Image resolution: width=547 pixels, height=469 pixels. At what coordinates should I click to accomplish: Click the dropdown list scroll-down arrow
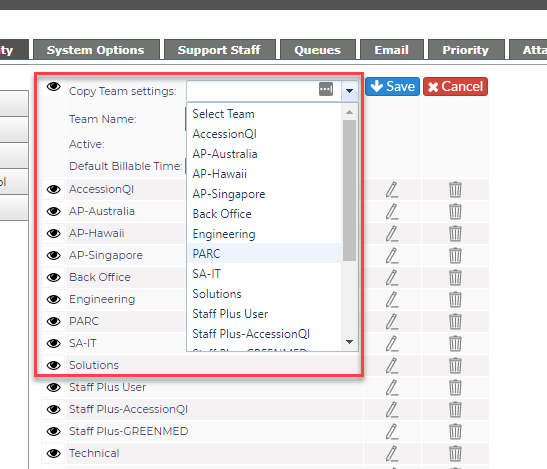pos(350,342)
